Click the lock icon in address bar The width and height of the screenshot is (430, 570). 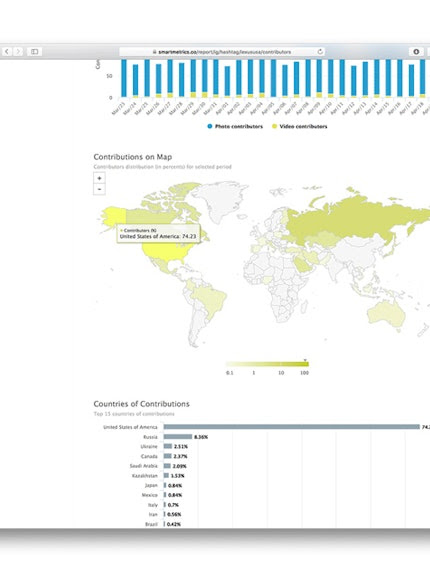pos(154,52)
